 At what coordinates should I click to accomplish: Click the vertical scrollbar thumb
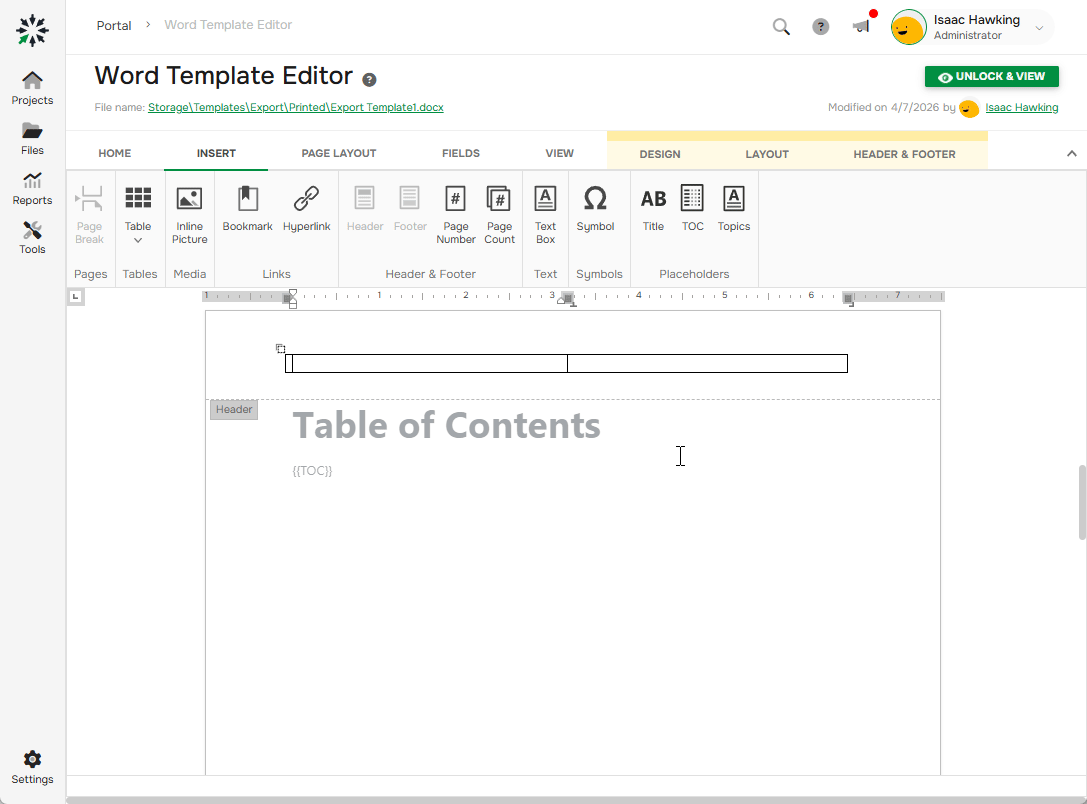tap(1082, 502)
